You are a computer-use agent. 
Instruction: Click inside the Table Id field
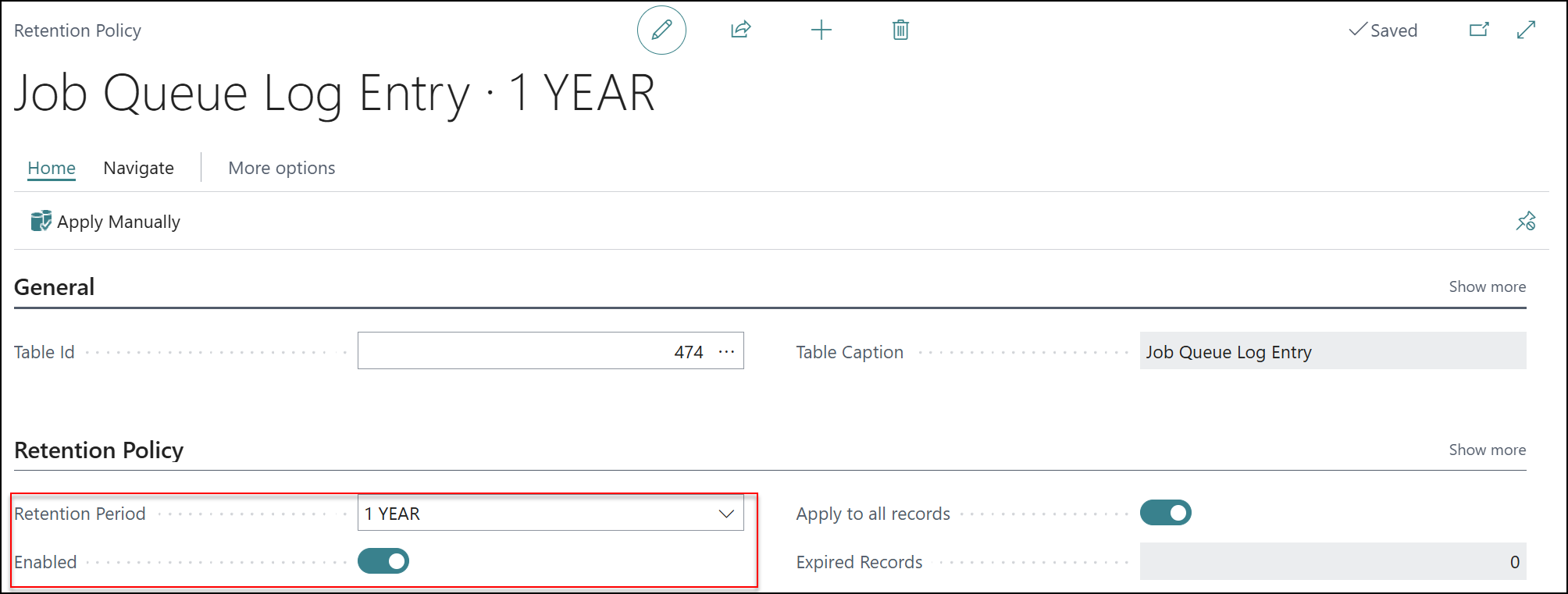(547, 351)
